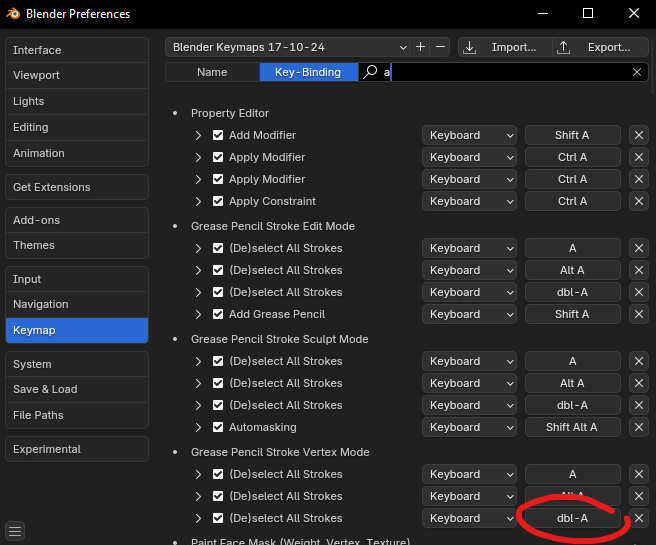656x545 pixels.
Task: Uncheck Sculpt Mode Alt A (De)select All Strokes
Action: pyautogui.click(x=218, y=383)
